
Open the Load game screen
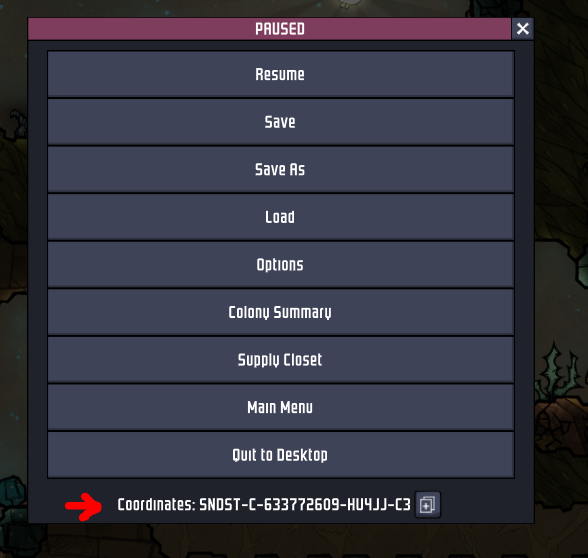click(x=280, y=217)
